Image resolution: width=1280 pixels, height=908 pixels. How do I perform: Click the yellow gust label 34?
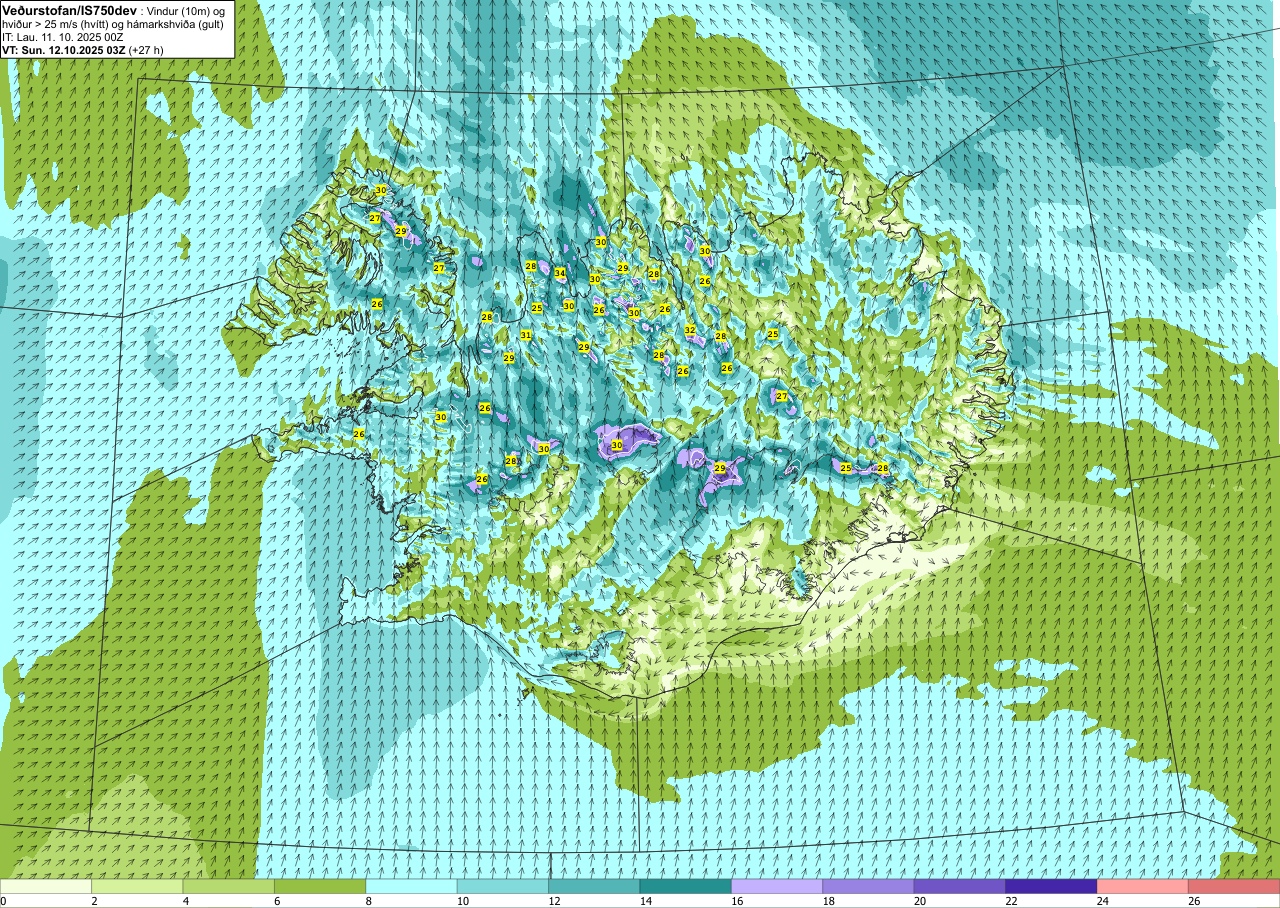[x=560, y=274]
